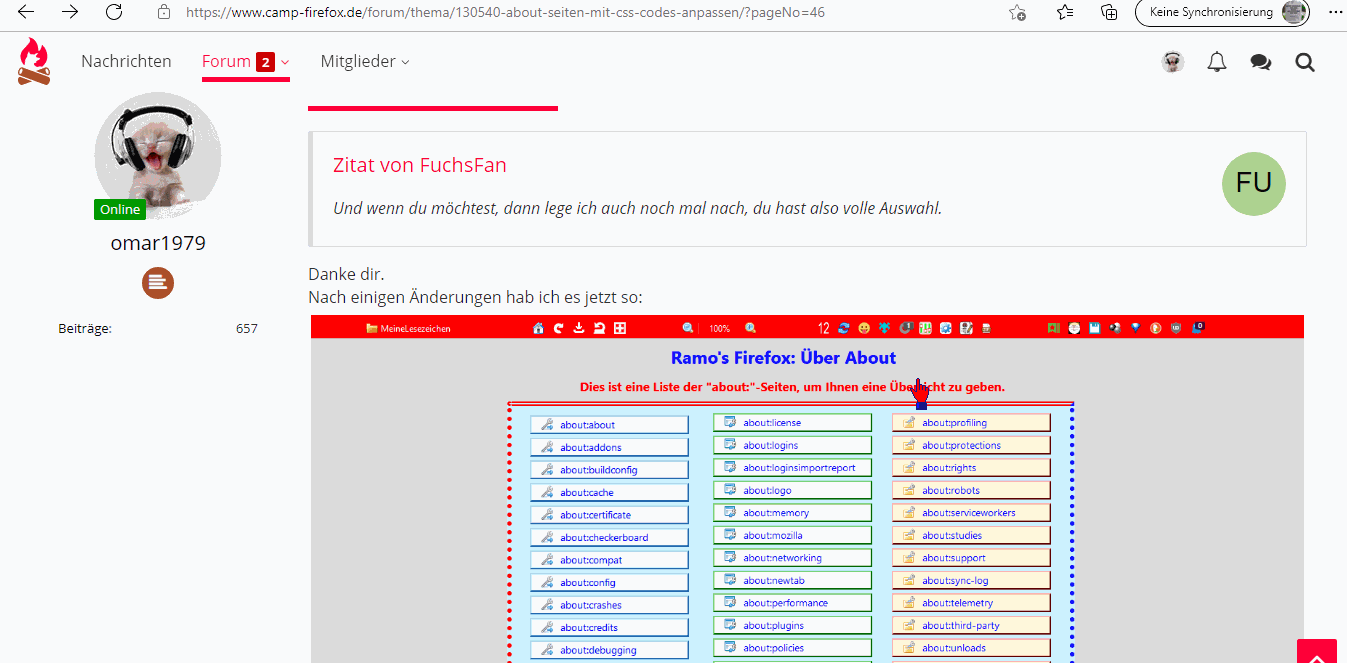Click the green Online status badge

tap(120, 209)
